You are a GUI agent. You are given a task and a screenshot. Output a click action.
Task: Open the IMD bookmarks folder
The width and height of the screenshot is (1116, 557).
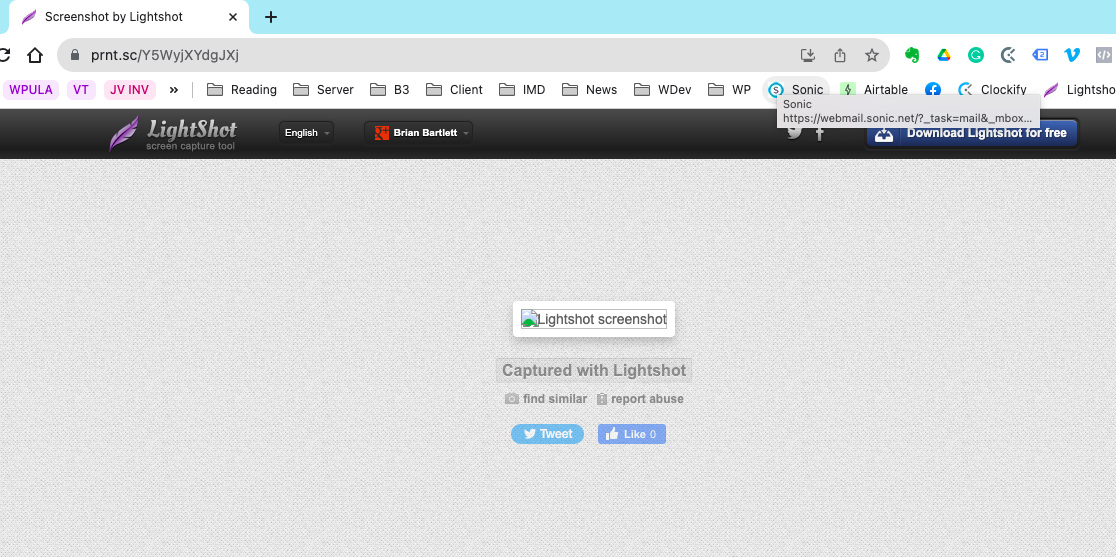[522, 90]
